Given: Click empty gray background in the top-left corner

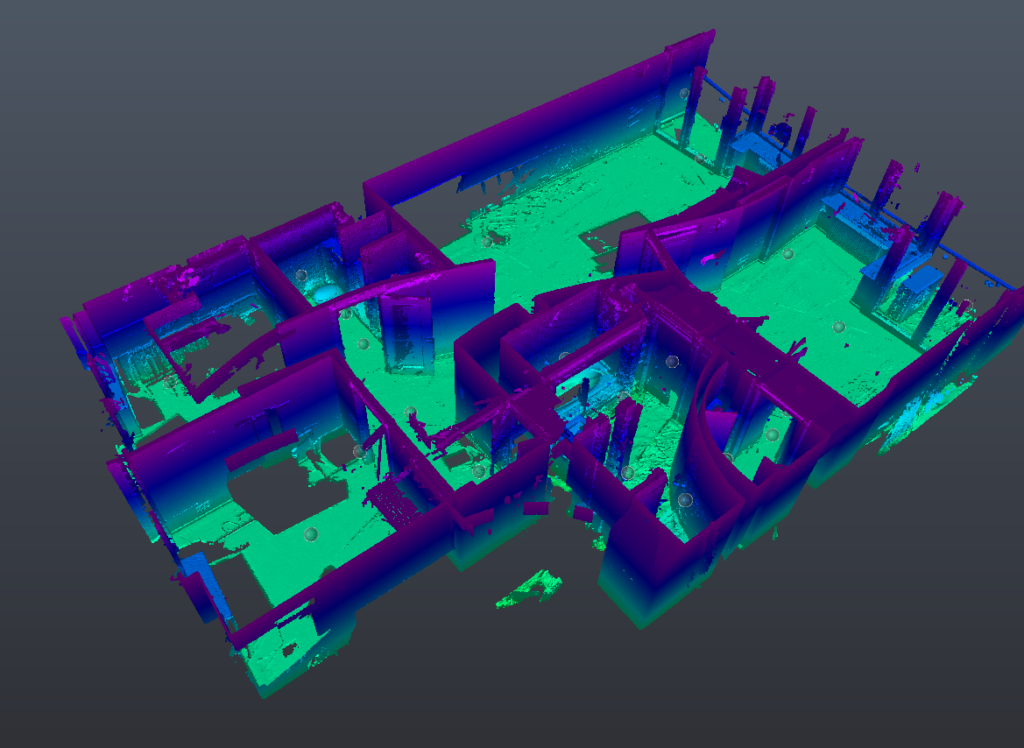Looking at the screenshot, I should pos(60,50).
